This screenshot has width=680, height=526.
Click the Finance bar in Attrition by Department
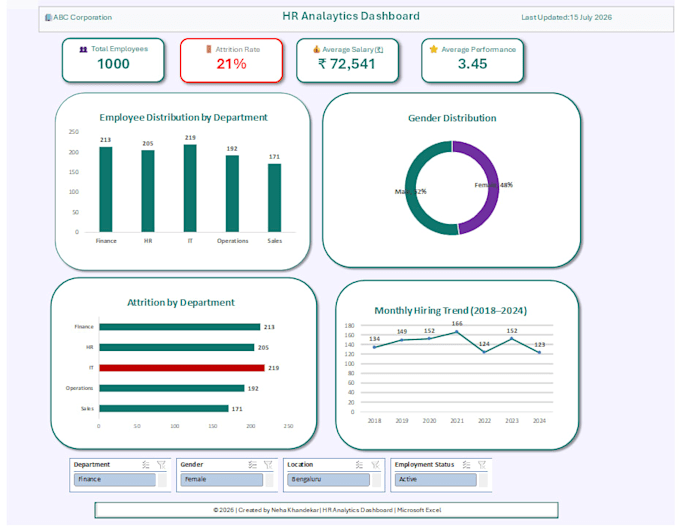click(x=180, y=327)
